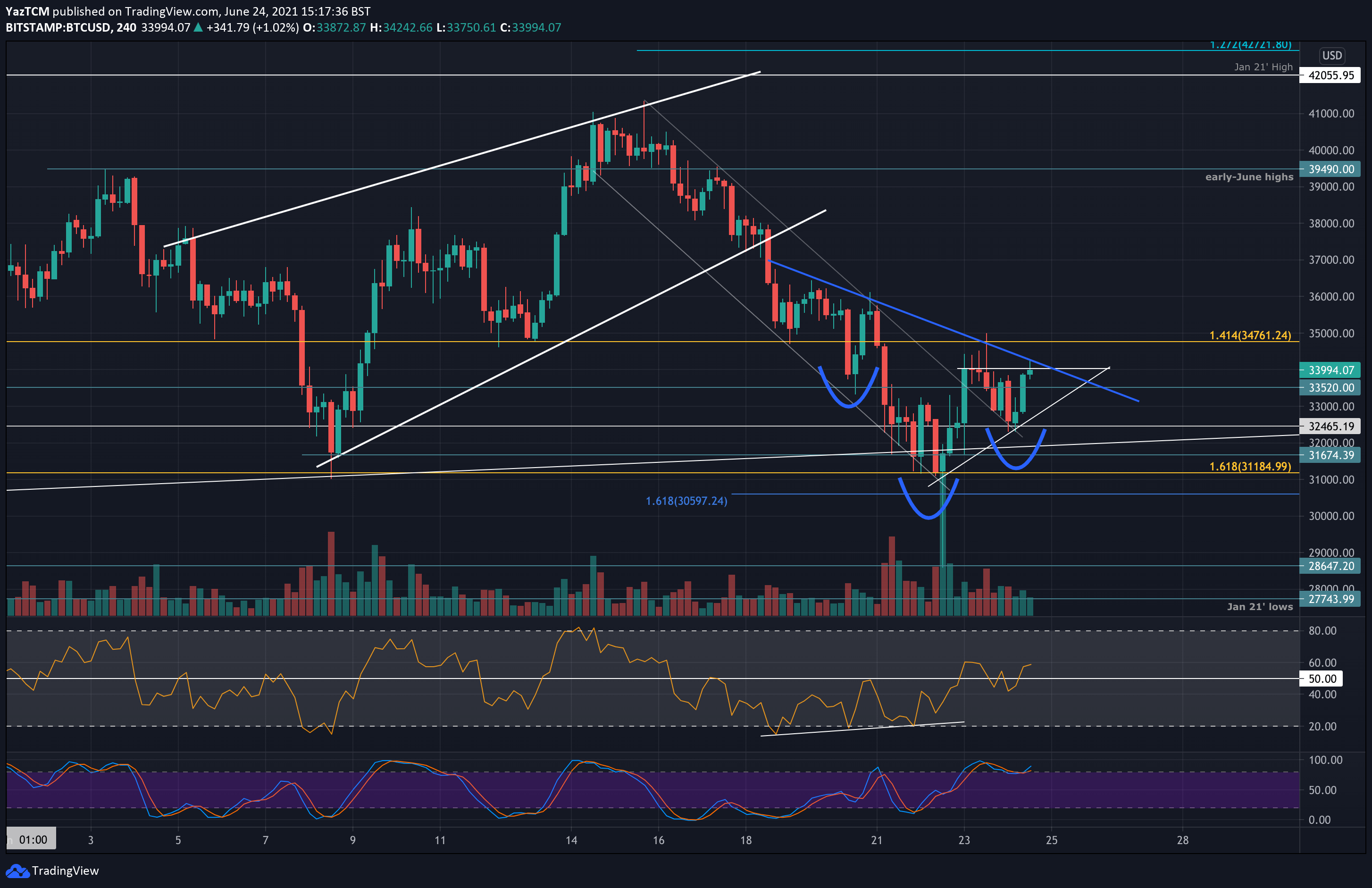
Task: Click the 01:00 time label box
Action: 32,839
